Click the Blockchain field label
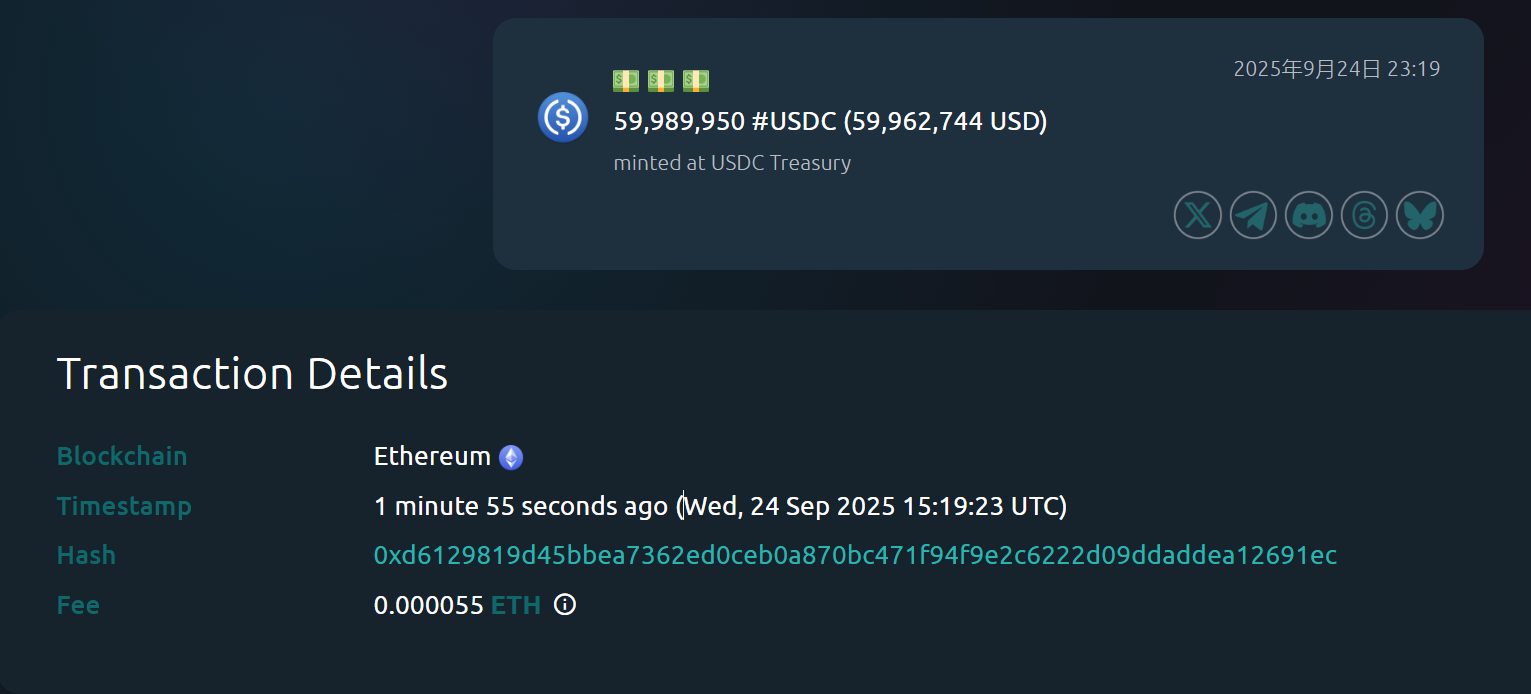This screenshot has height=694, width=1531. [x=122, y=456]
